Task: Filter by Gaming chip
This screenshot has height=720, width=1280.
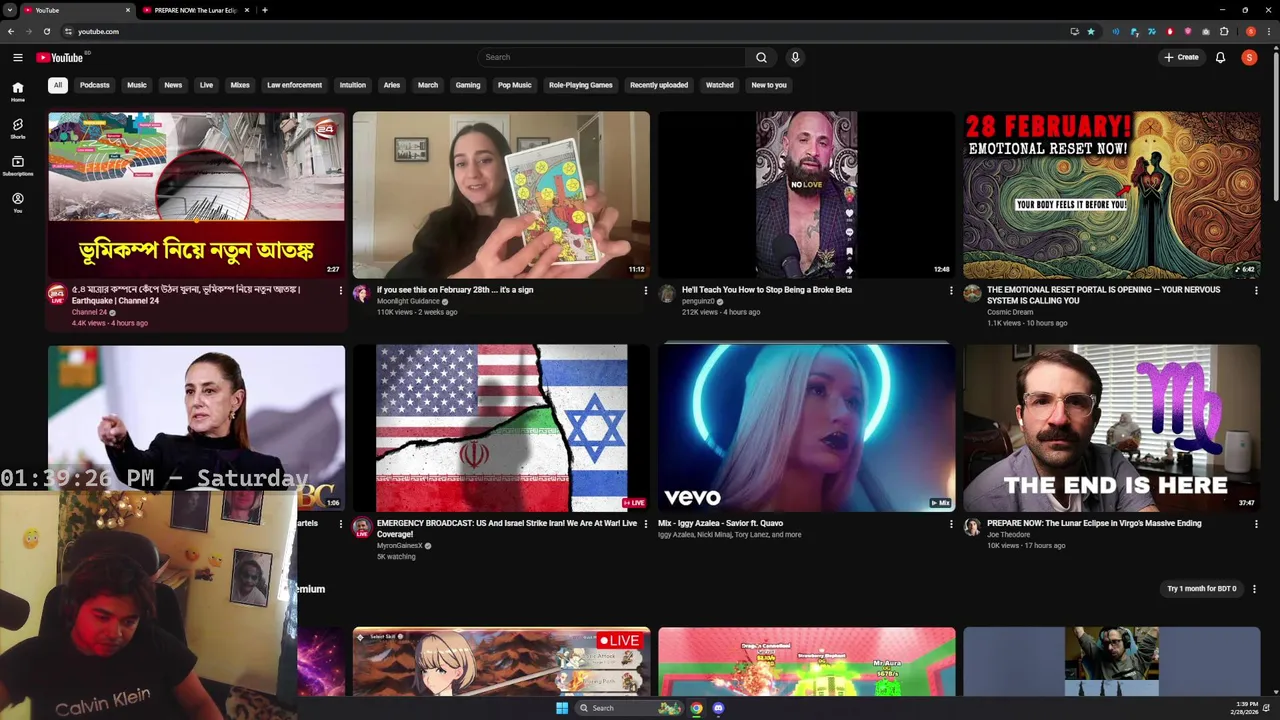Action: tap(468, 85)
